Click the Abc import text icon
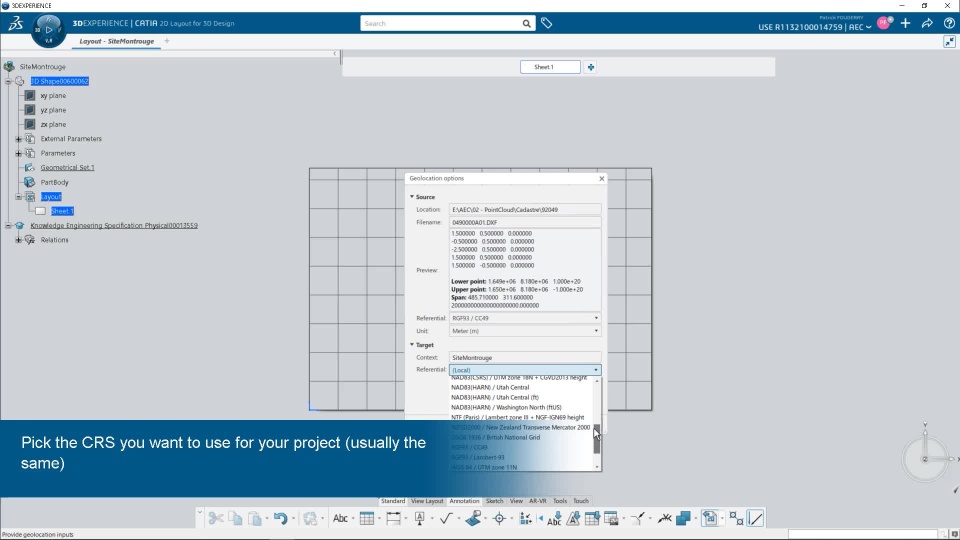 pos(554,519)
